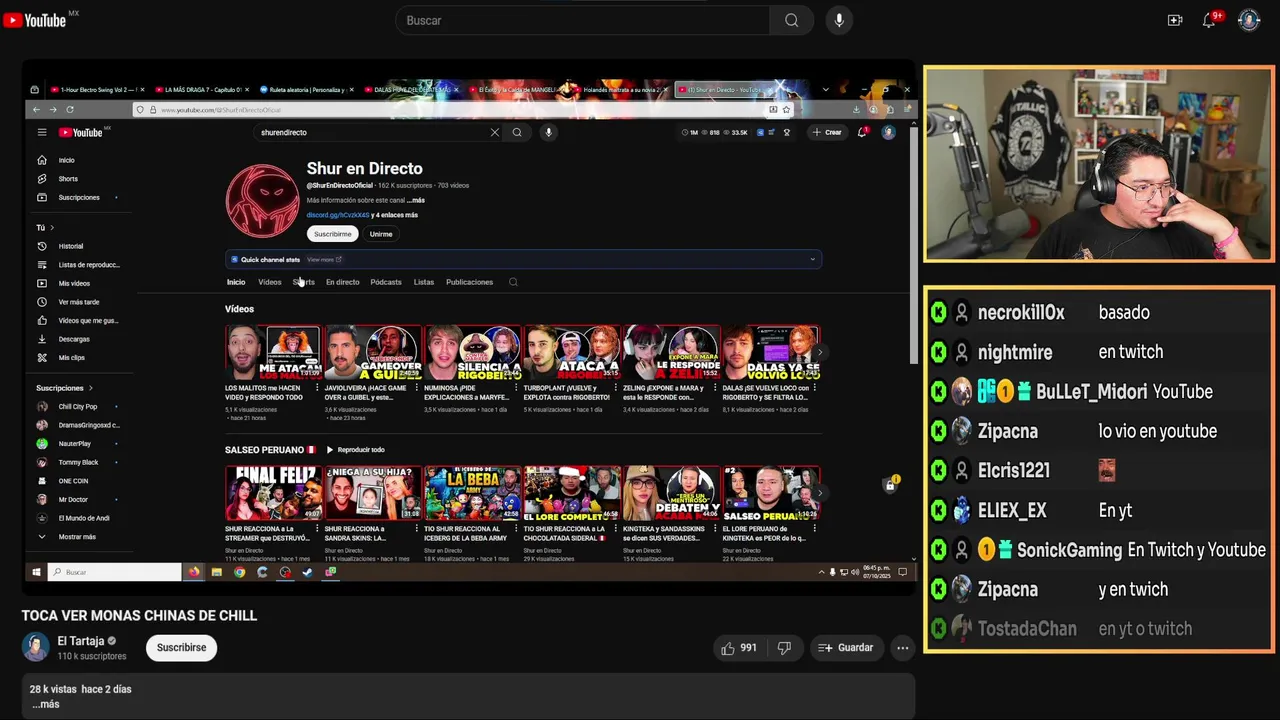Expand Mostrar más in subscriptions list

[x=76, y=537]
